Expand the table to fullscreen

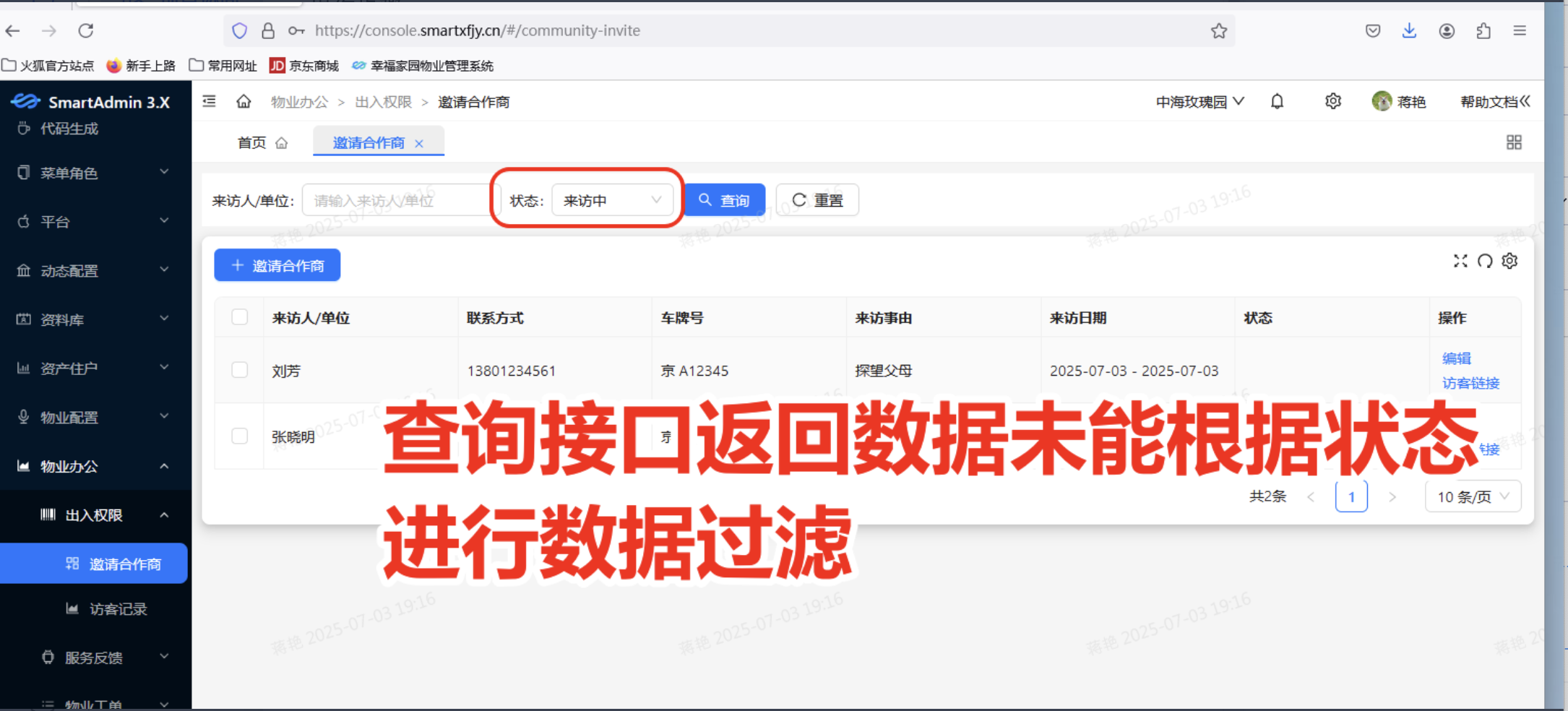1460,261
